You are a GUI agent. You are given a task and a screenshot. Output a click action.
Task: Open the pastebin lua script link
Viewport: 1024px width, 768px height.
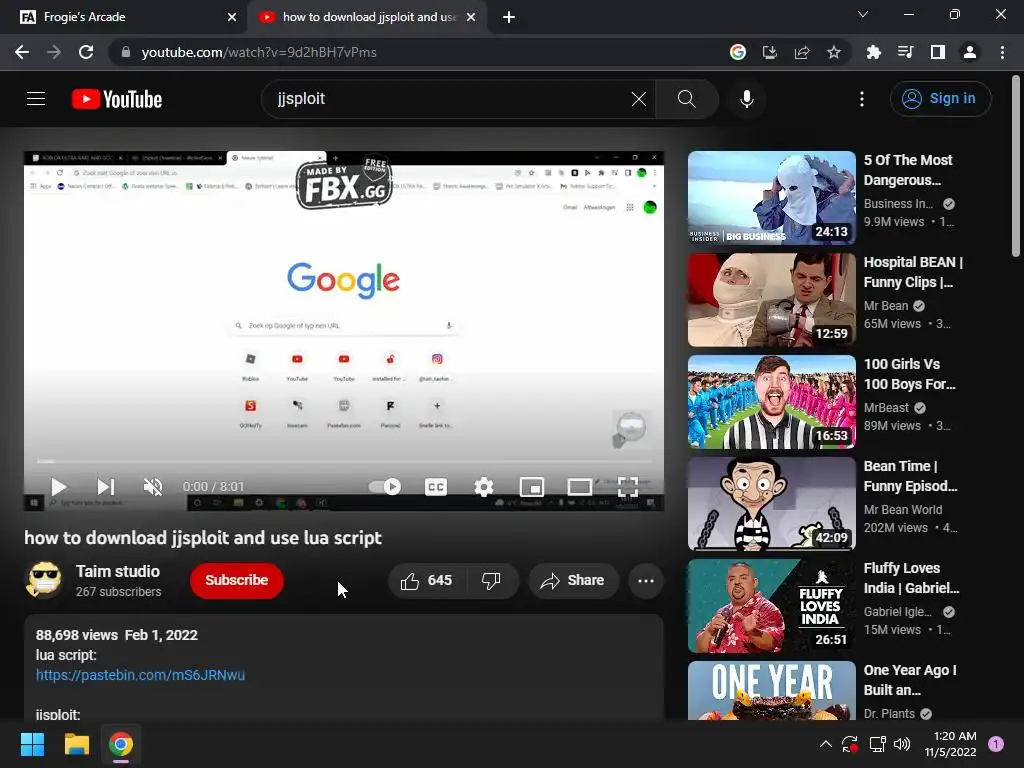[x=140, y=675]
